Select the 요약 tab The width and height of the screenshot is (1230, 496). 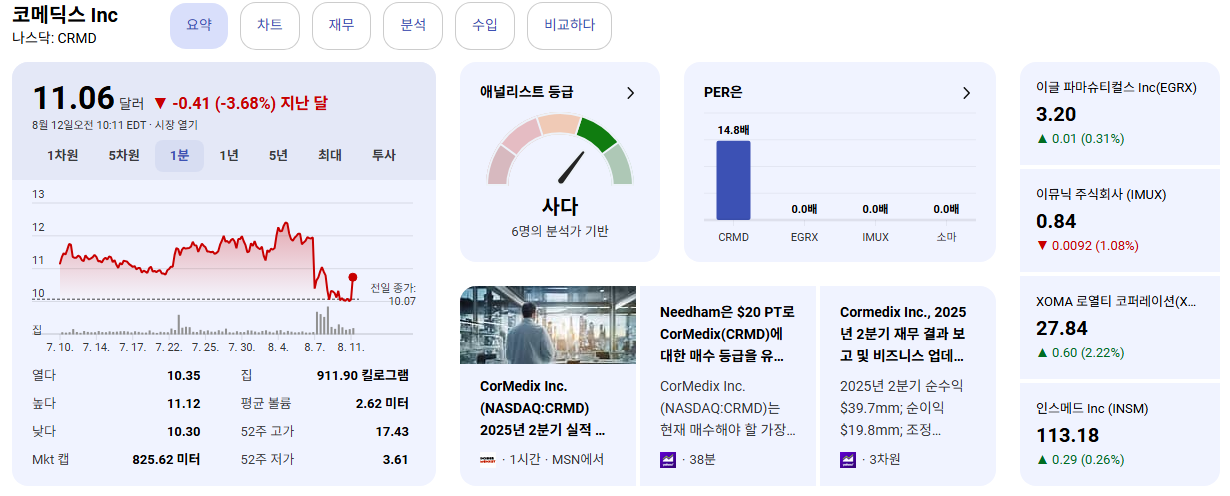[199, 26]
